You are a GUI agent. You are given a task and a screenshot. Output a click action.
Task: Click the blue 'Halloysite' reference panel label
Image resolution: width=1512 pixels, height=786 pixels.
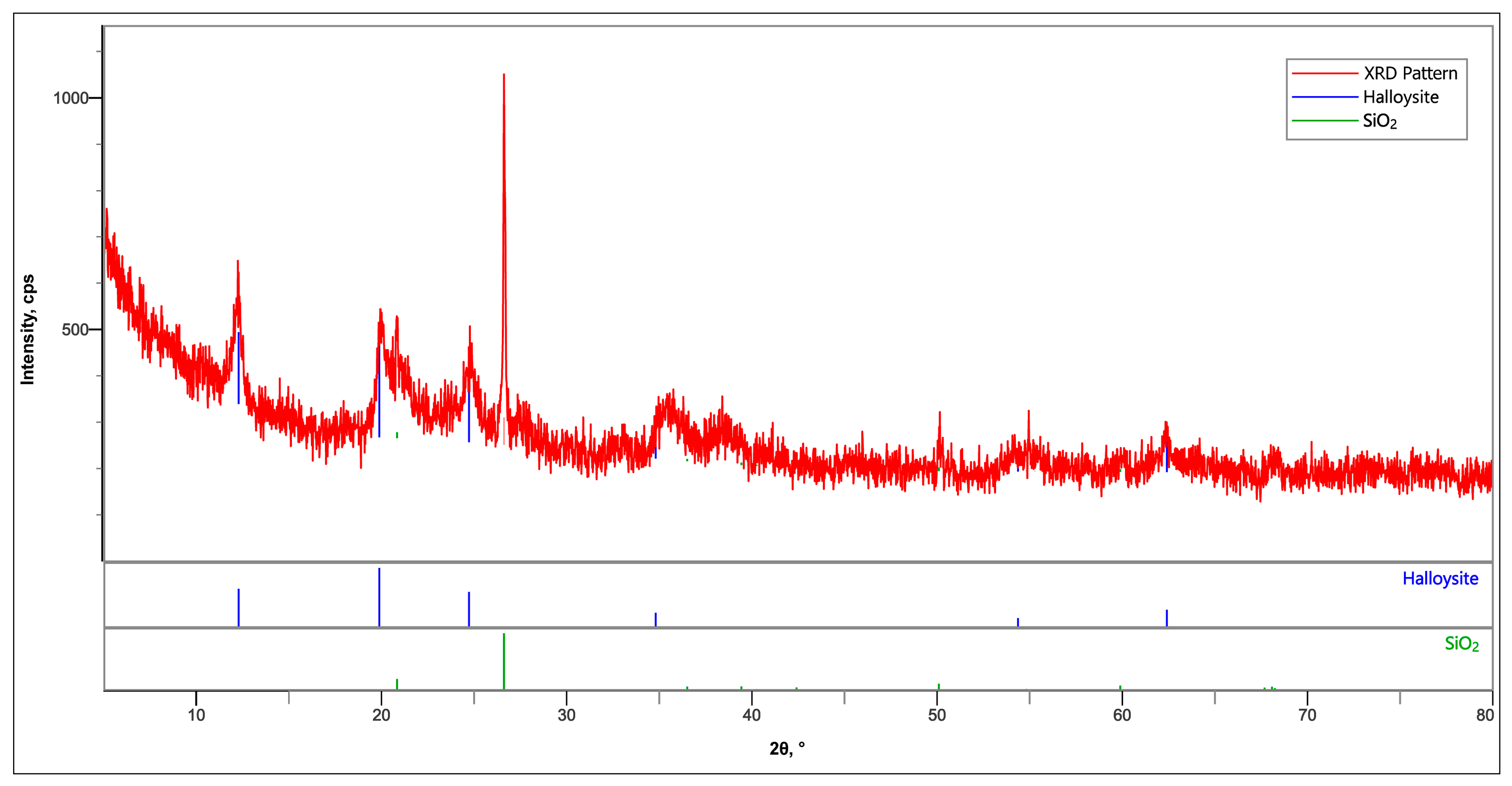[x=1440, y=579]
